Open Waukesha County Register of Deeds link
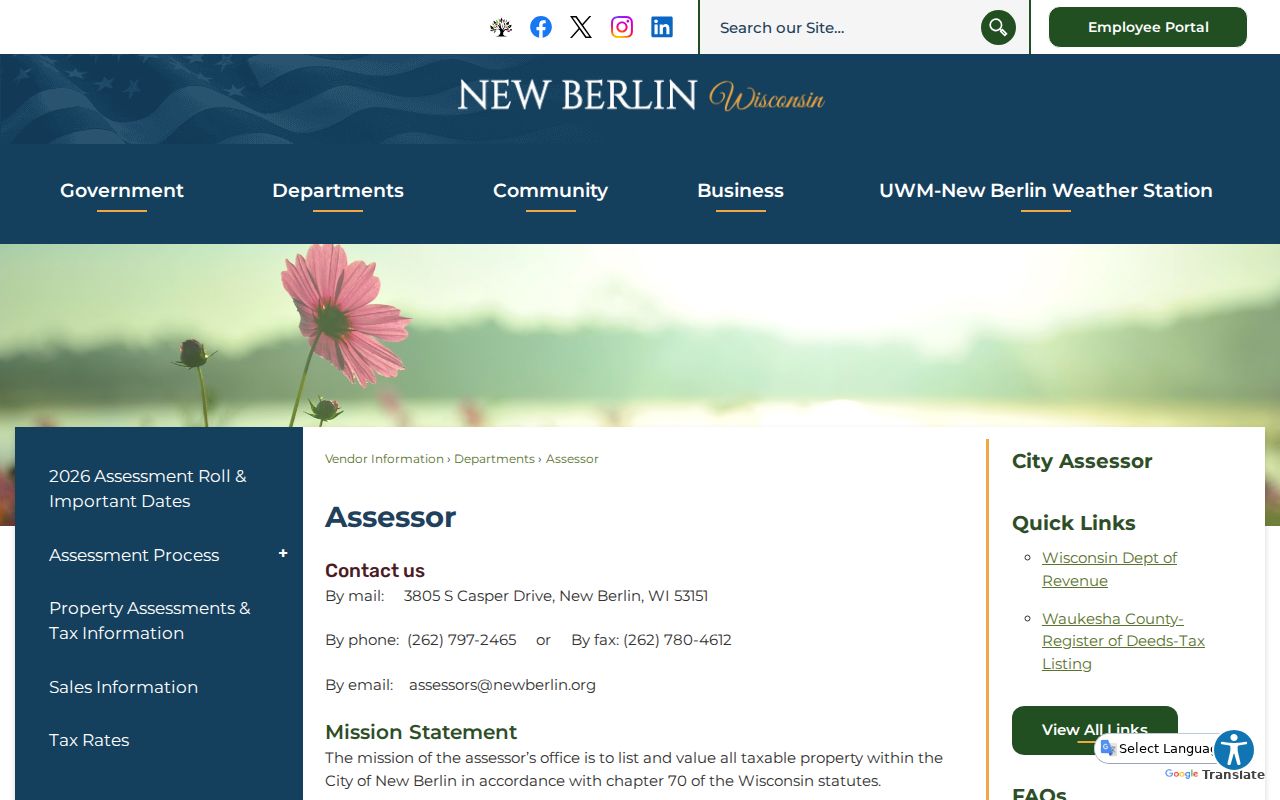Viewport: 1280px width, 800px height. 1123,641
